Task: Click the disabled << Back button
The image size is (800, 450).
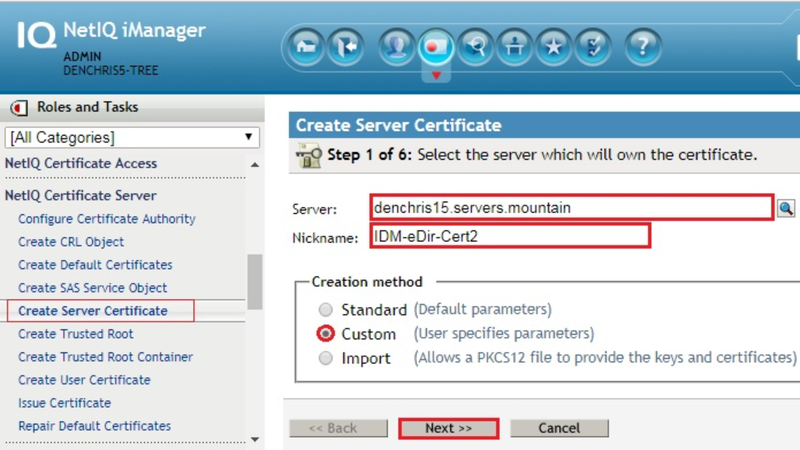Action: point(338,428)
